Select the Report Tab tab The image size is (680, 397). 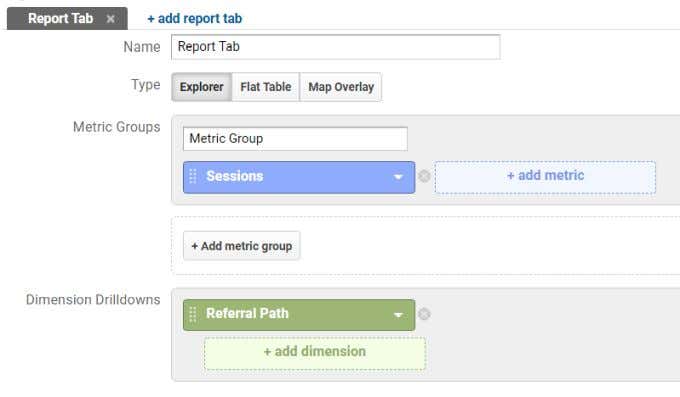click(x=60, y=19)
